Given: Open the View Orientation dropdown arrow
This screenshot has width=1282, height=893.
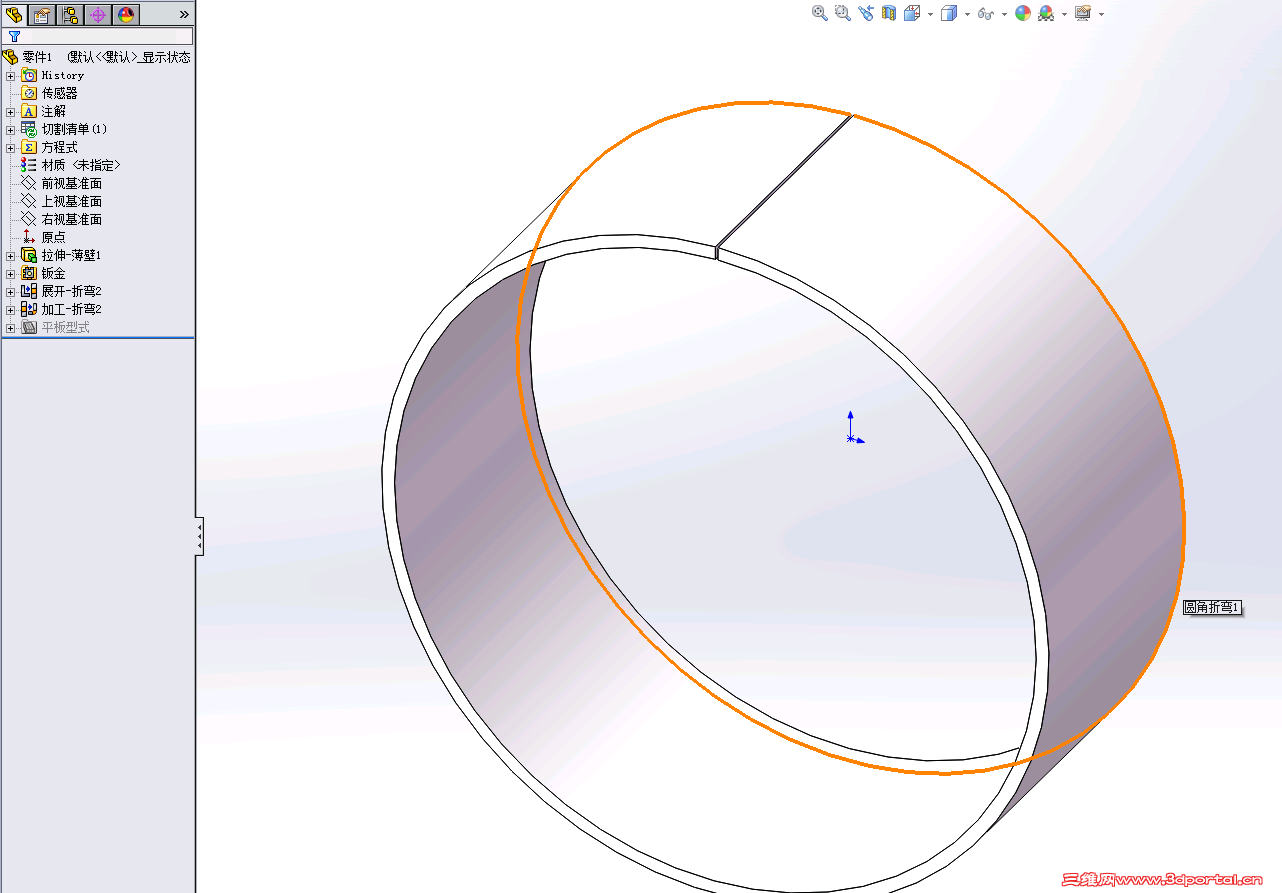Looking at the screenshot, I should point(930,14).
